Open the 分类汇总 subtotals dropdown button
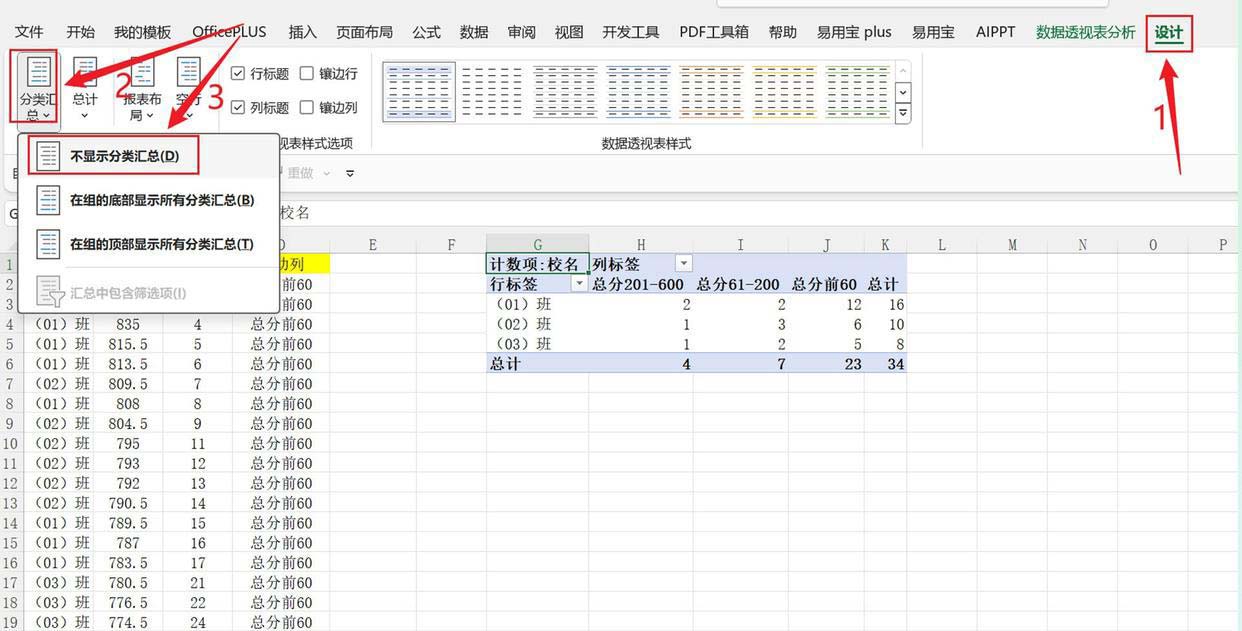This screenshot has width=1242, height=631. tap(39, 87)
